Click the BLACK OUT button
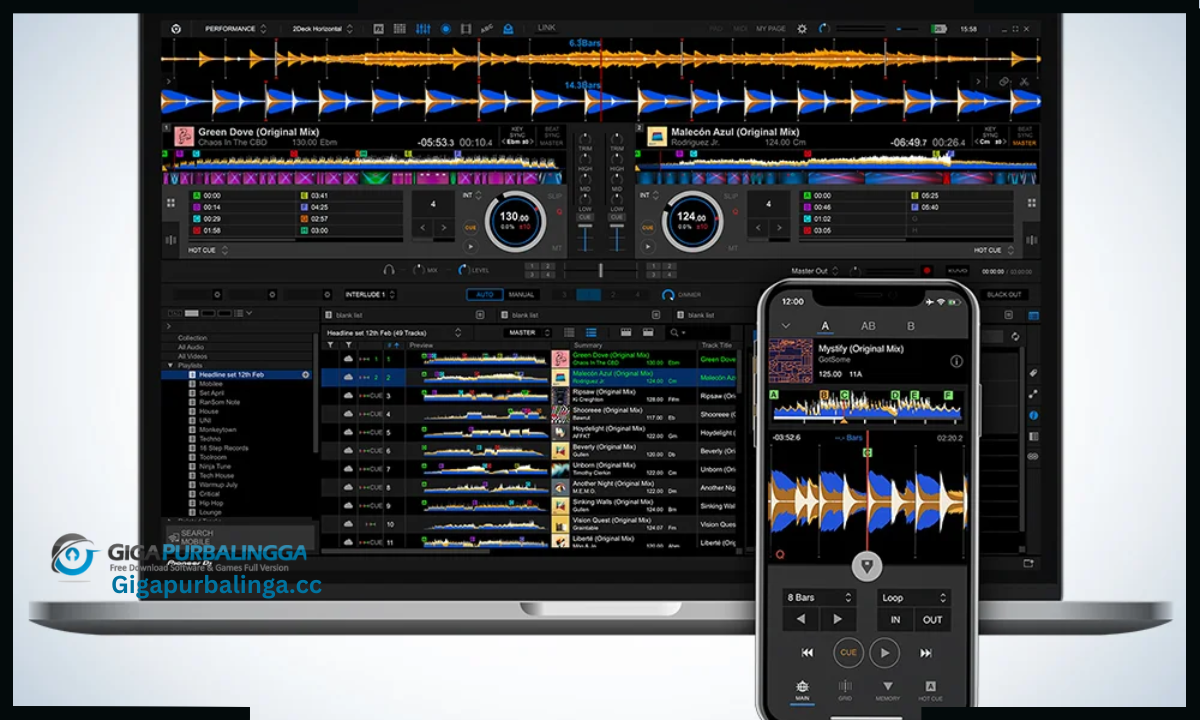This screenshot has width=1200, height=720. pos(1003,295)
